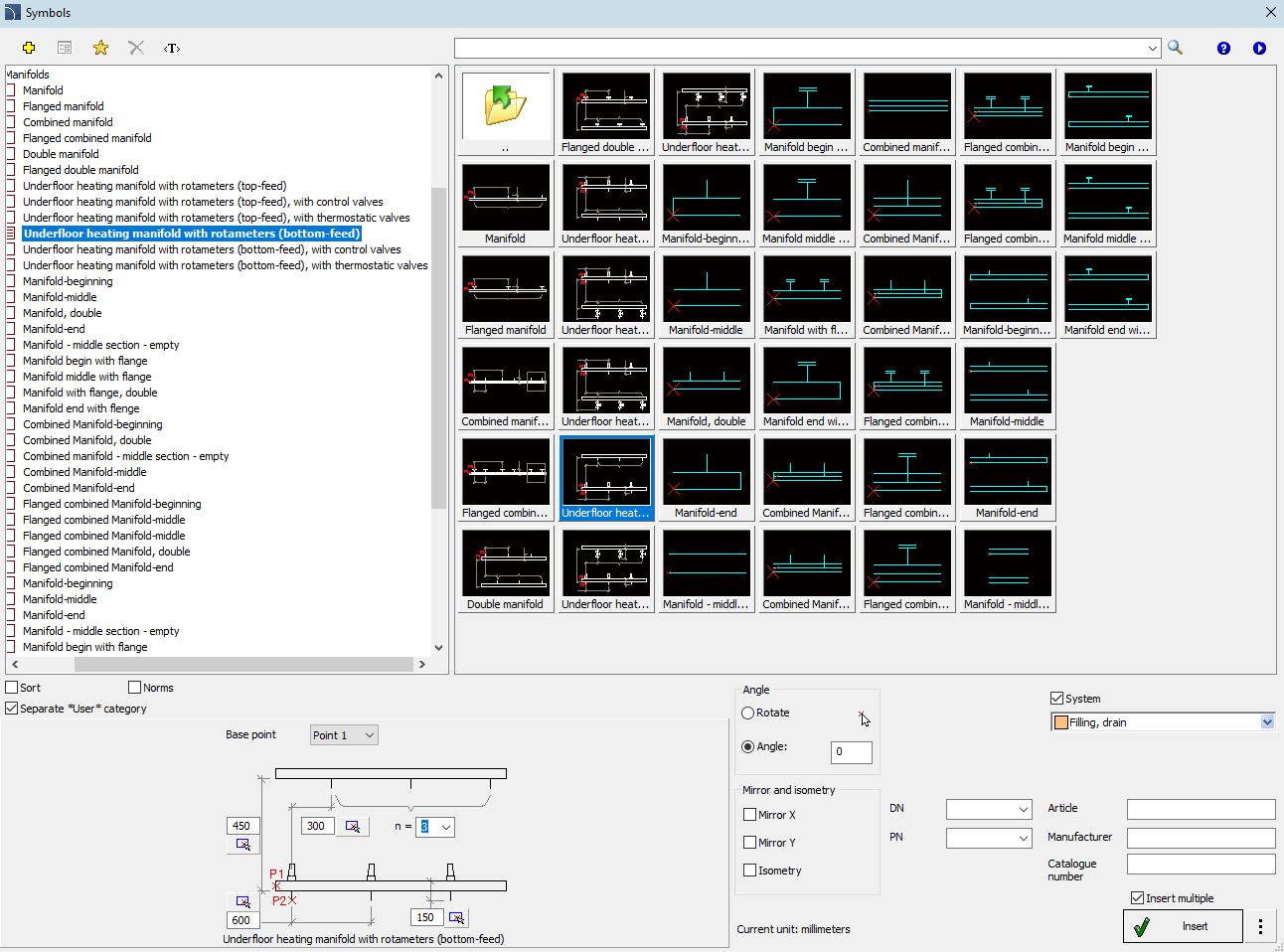Click the Insert button

(x=1183, y=926)
